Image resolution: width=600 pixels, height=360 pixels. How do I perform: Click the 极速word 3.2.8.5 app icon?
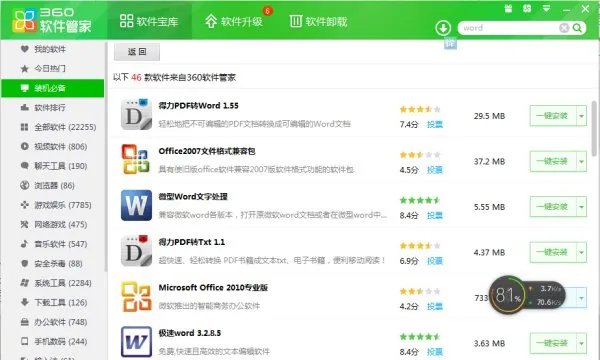click(x=136, y=342)
